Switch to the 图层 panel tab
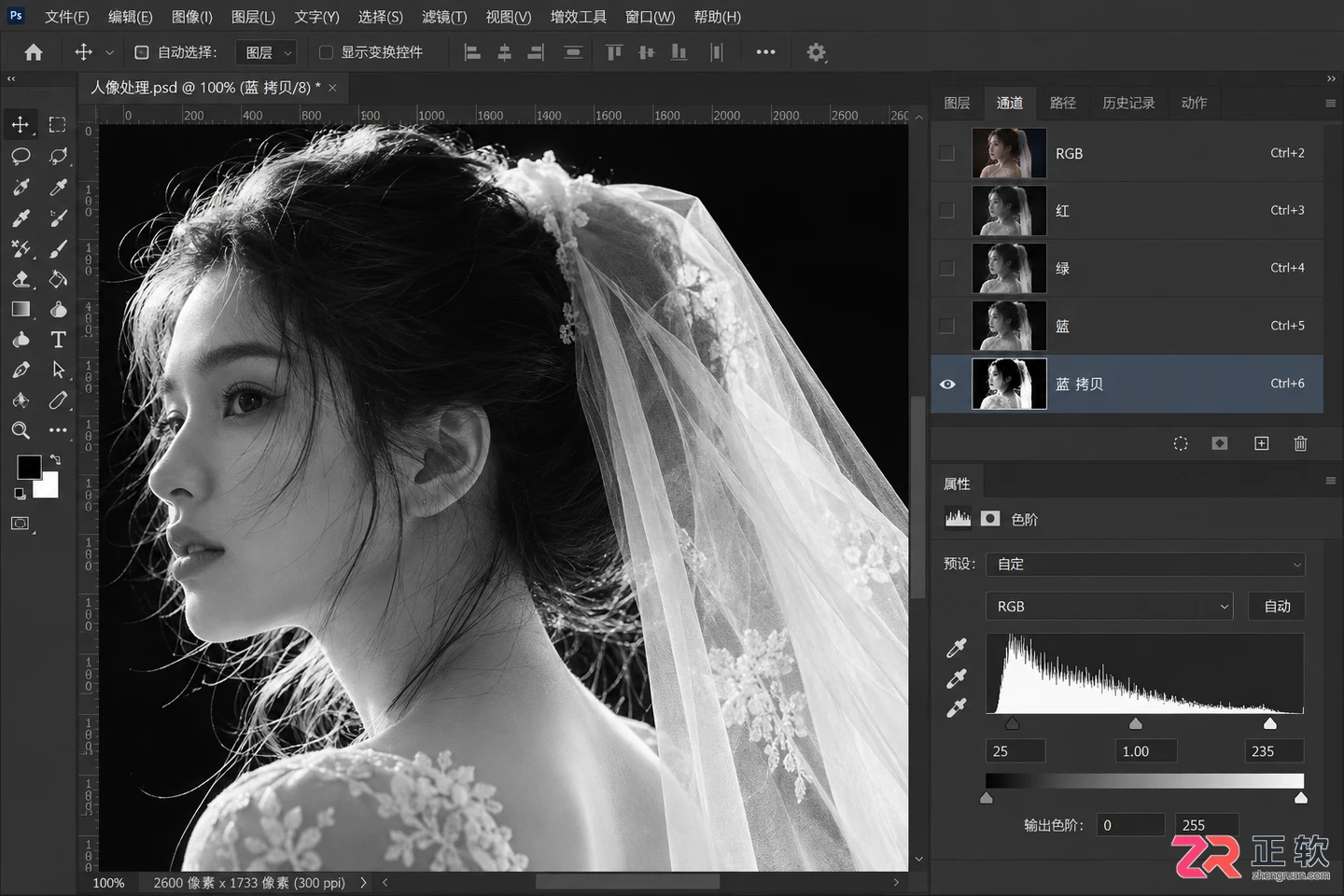The width and height of the screenshot is (1344, 896). (957, 103)
